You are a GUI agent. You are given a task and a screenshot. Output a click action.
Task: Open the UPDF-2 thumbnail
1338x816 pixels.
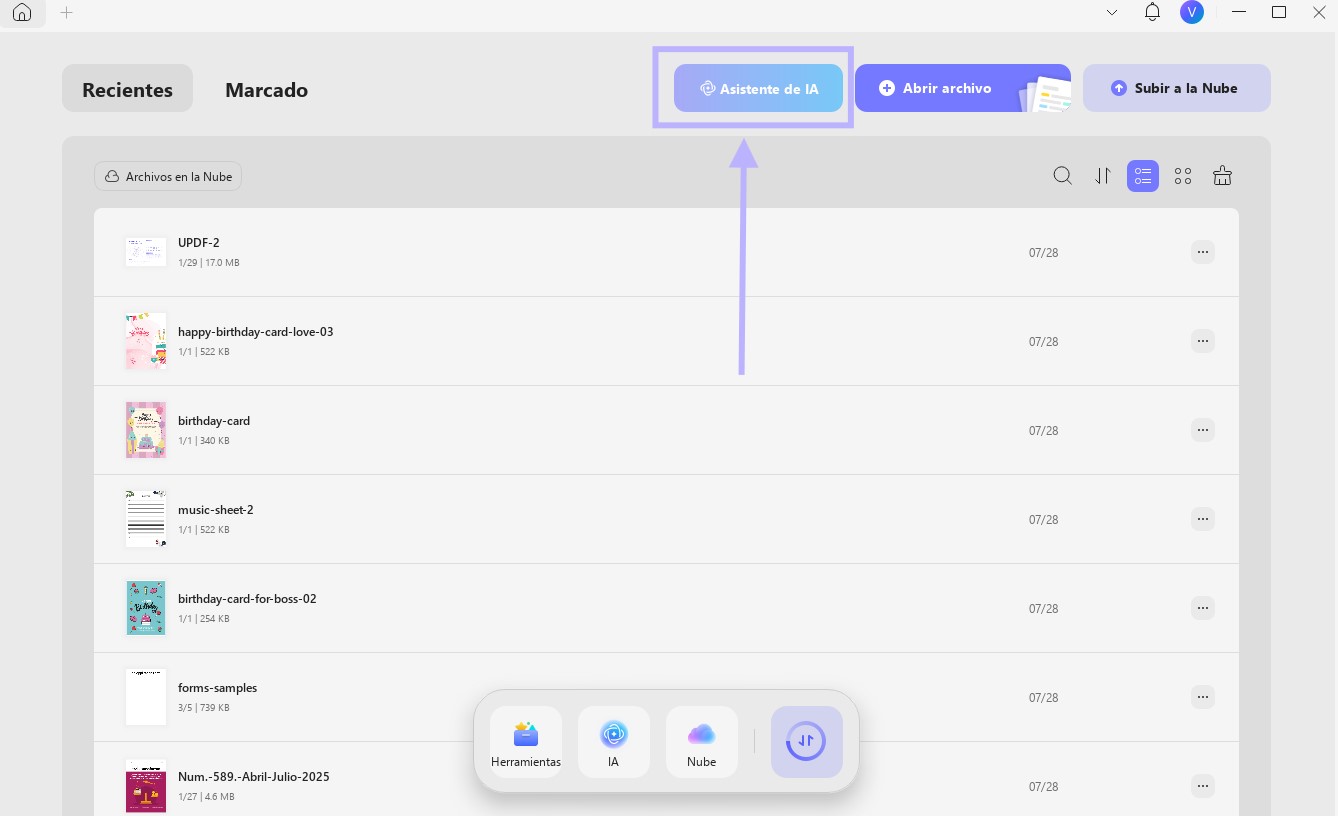146,251
